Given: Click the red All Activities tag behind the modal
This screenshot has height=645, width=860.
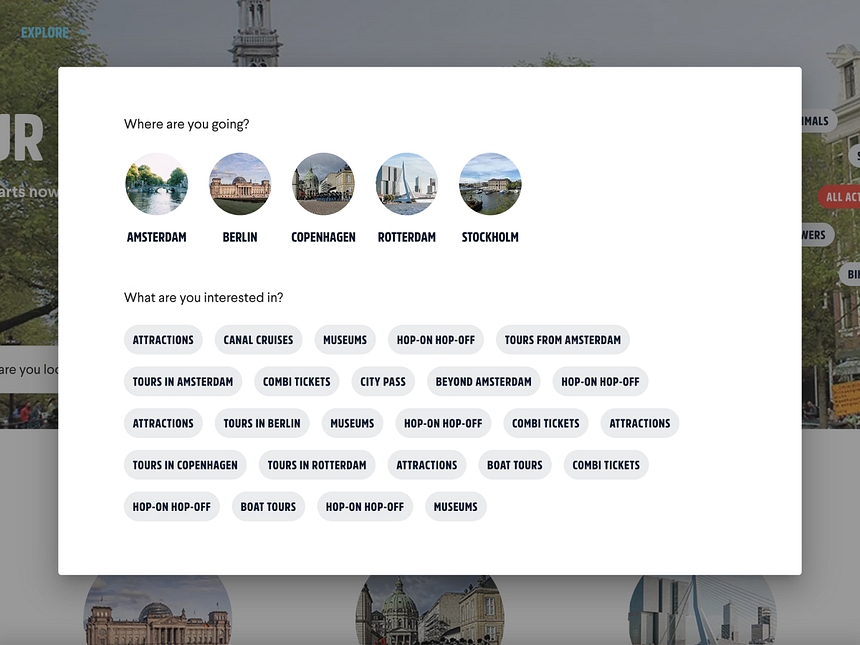Looking at the screenshot, I should (840, 197).
